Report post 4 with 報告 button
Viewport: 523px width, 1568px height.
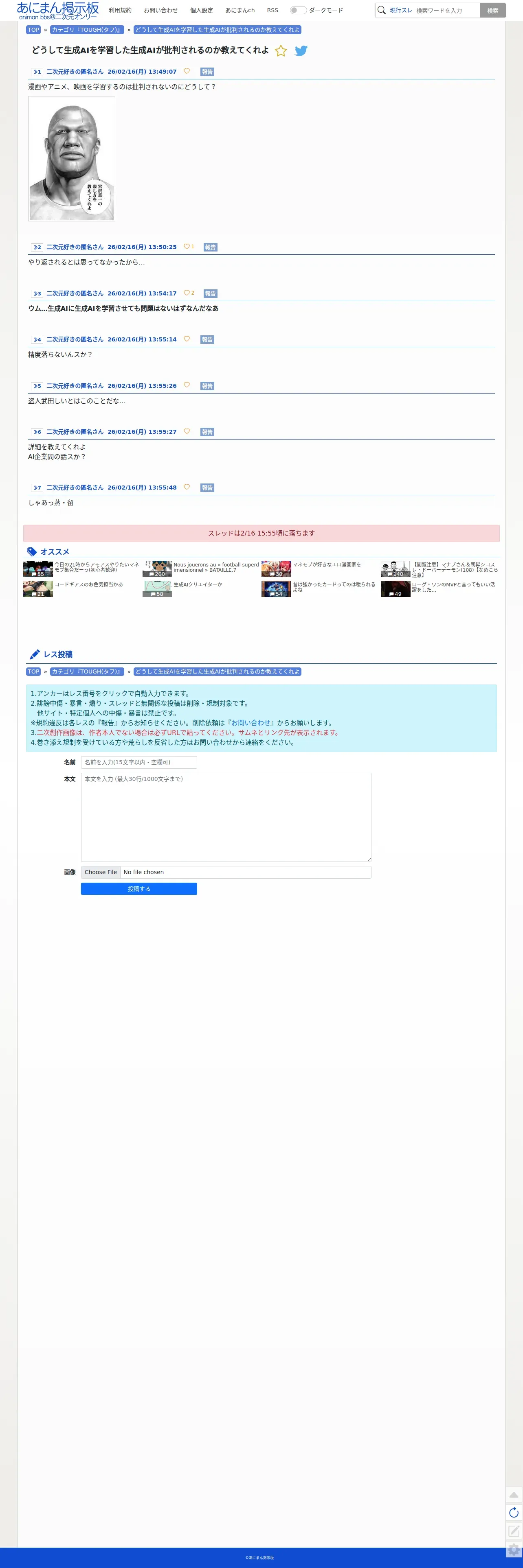[x=207, y=340]
